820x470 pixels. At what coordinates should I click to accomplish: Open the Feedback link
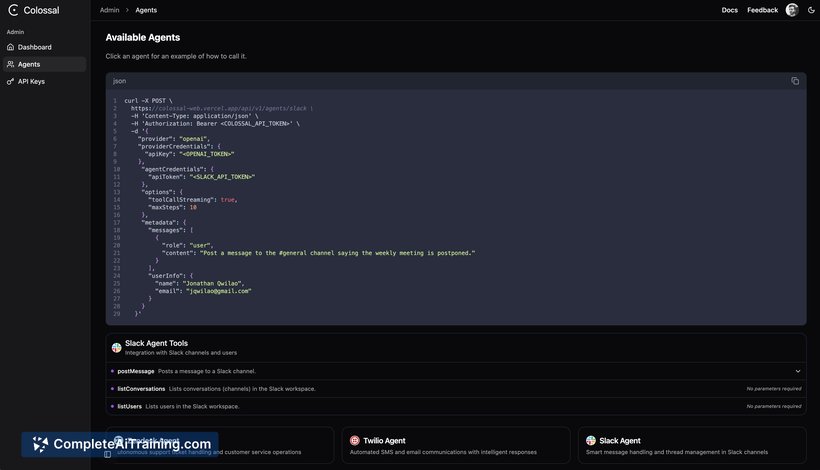tap(762, 10)
